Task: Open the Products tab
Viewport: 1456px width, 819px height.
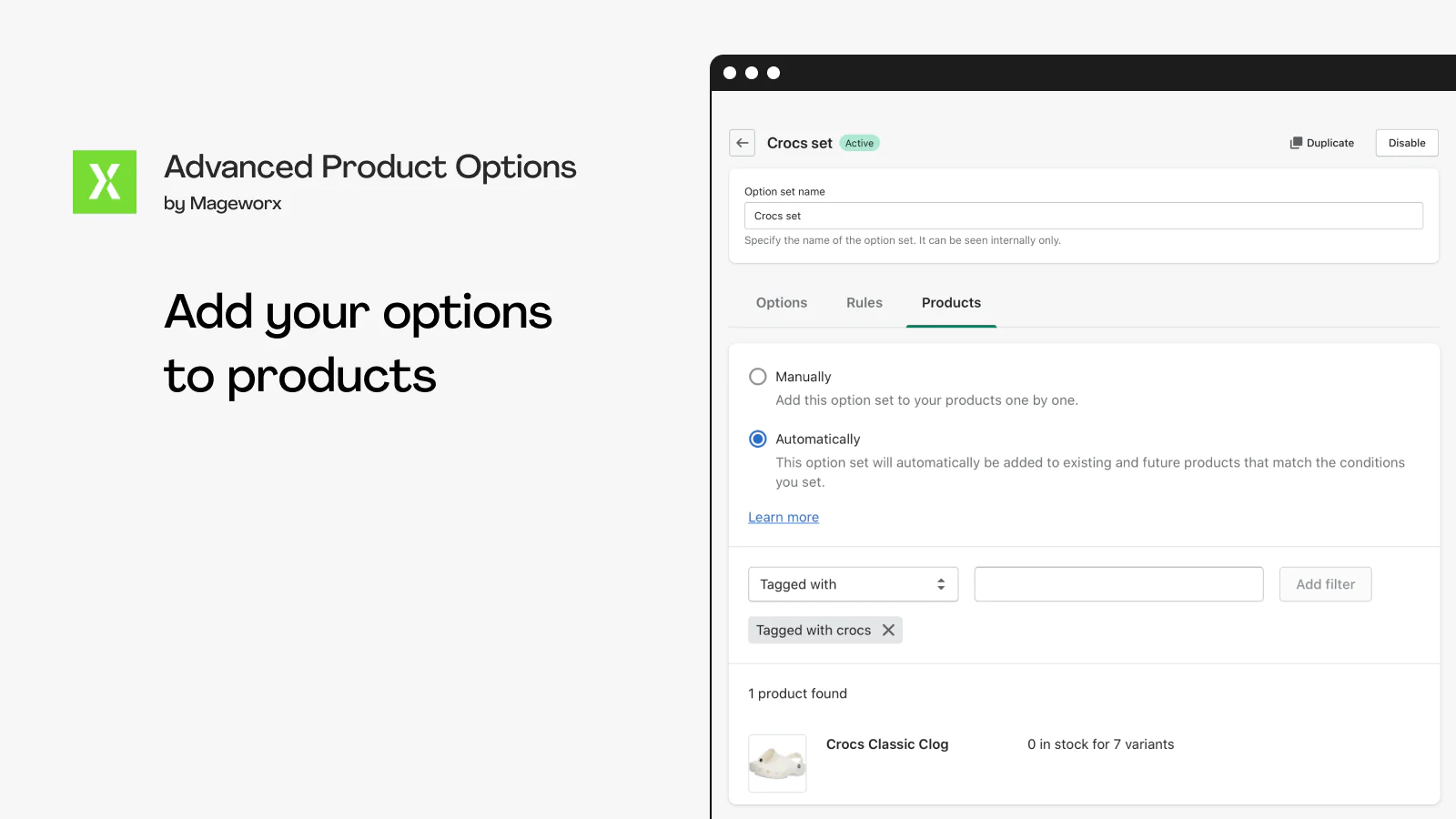Action: (951, 303)
